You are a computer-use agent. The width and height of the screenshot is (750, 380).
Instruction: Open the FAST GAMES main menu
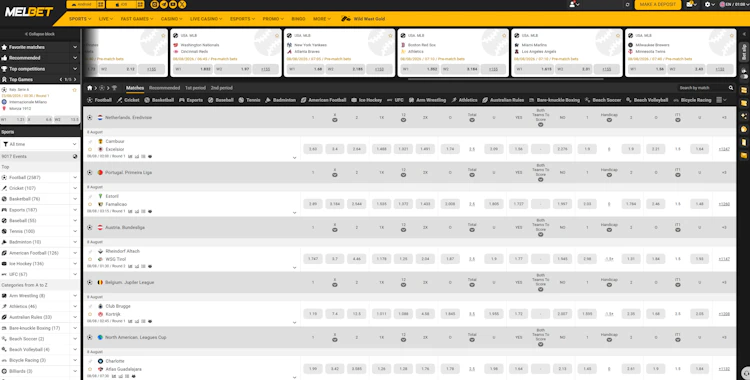click(x=137, y=19)
